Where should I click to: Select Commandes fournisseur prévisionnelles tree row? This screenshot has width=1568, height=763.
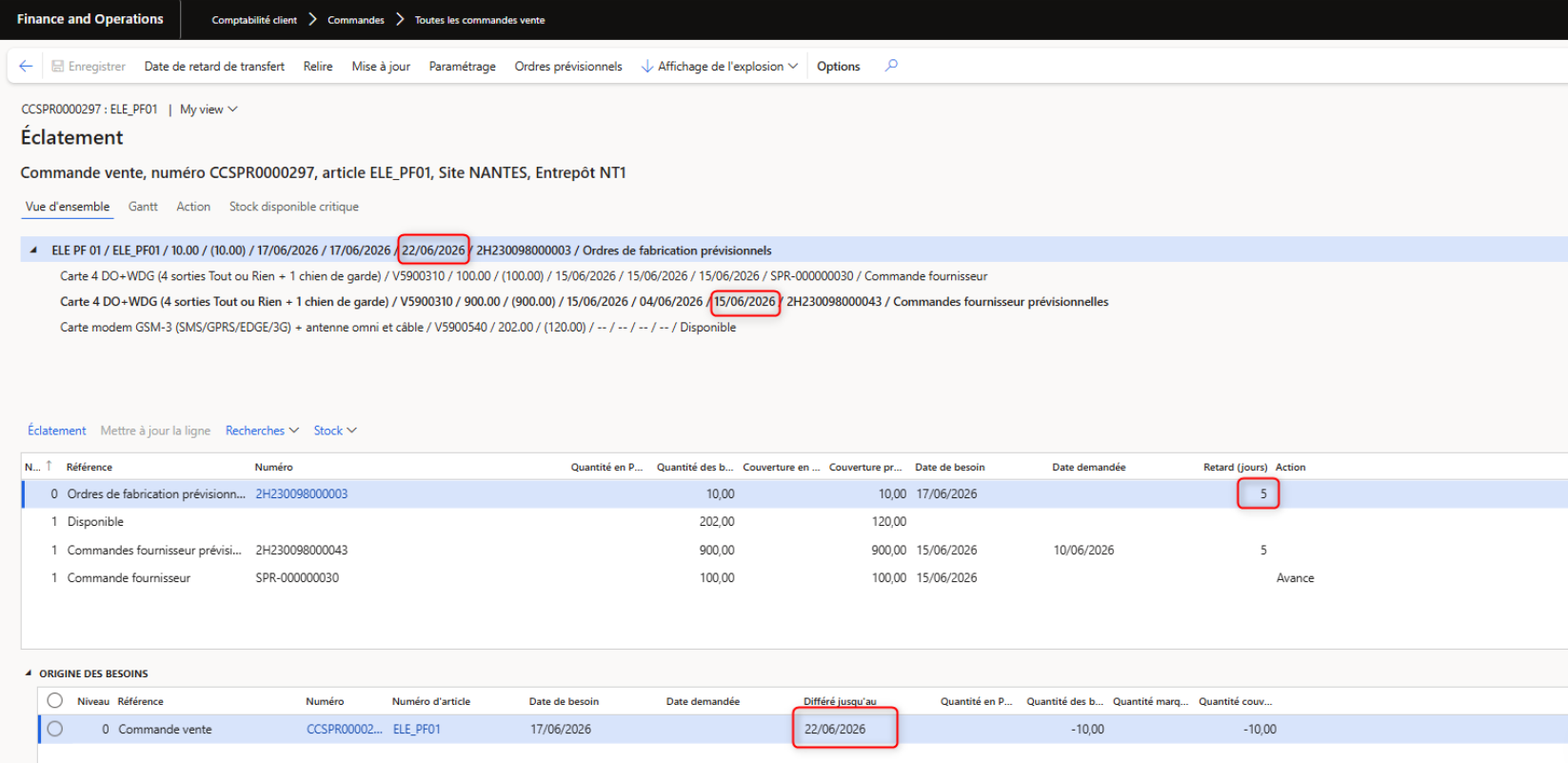pyautogui.click(x=584, y=302)
